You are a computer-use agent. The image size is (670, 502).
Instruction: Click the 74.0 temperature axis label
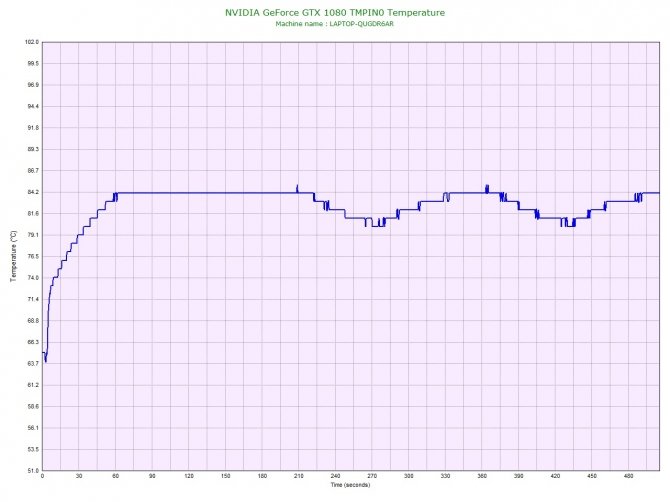pos(33,278)
